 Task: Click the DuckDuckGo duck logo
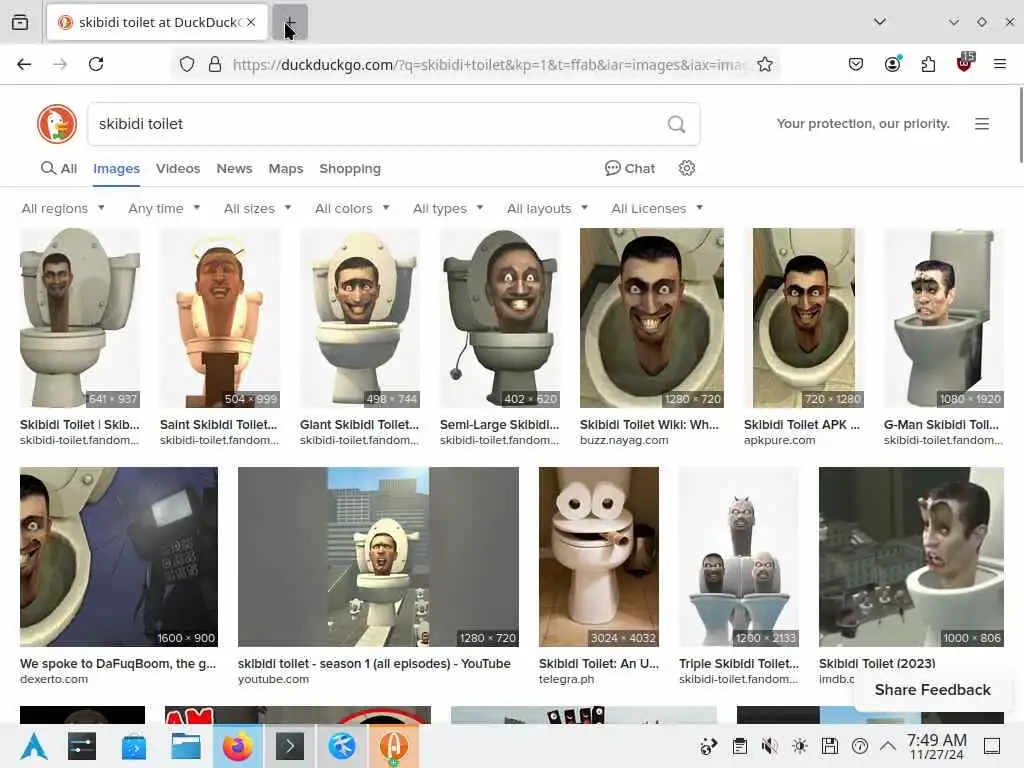tap(57, 124)
